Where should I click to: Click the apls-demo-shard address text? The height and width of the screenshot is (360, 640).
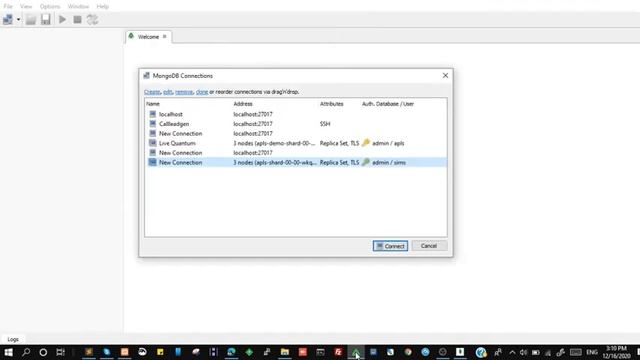(274, 143)
